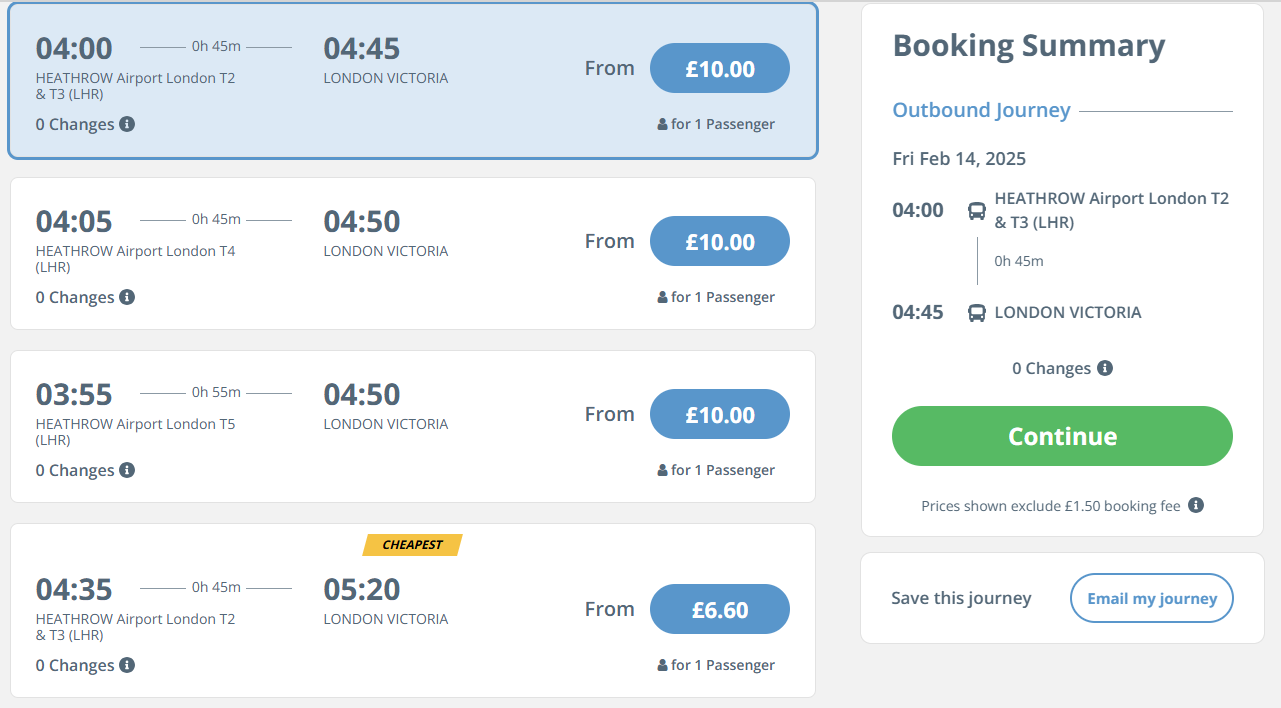Click the yellow CHEAPEST badge

point(412,545)
